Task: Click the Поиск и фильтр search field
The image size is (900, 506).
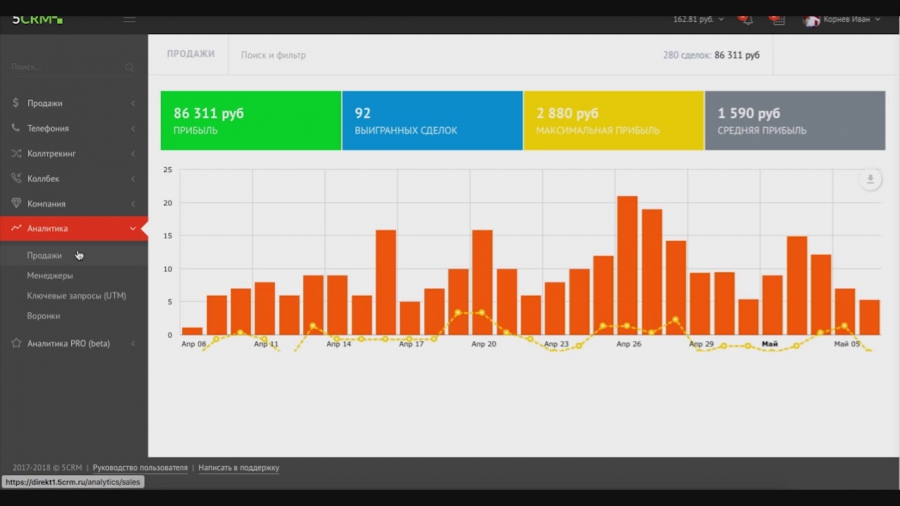Action: tap(273, 55)
